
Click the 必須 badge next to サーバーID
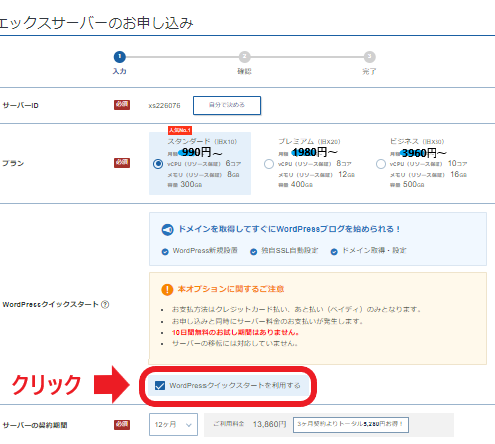(122, 105)
